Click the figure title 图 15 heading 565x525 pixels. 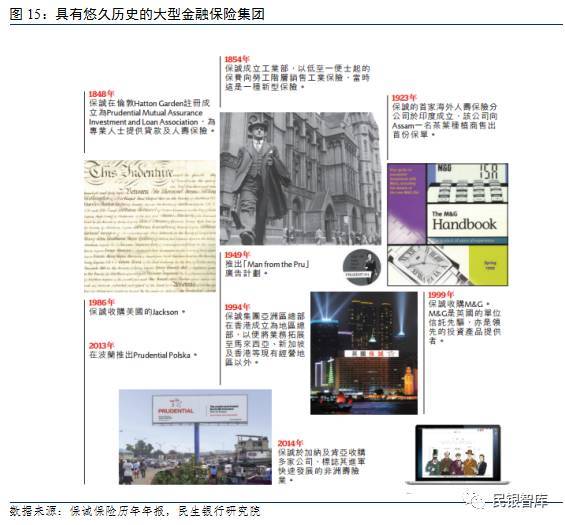(137, 14)
